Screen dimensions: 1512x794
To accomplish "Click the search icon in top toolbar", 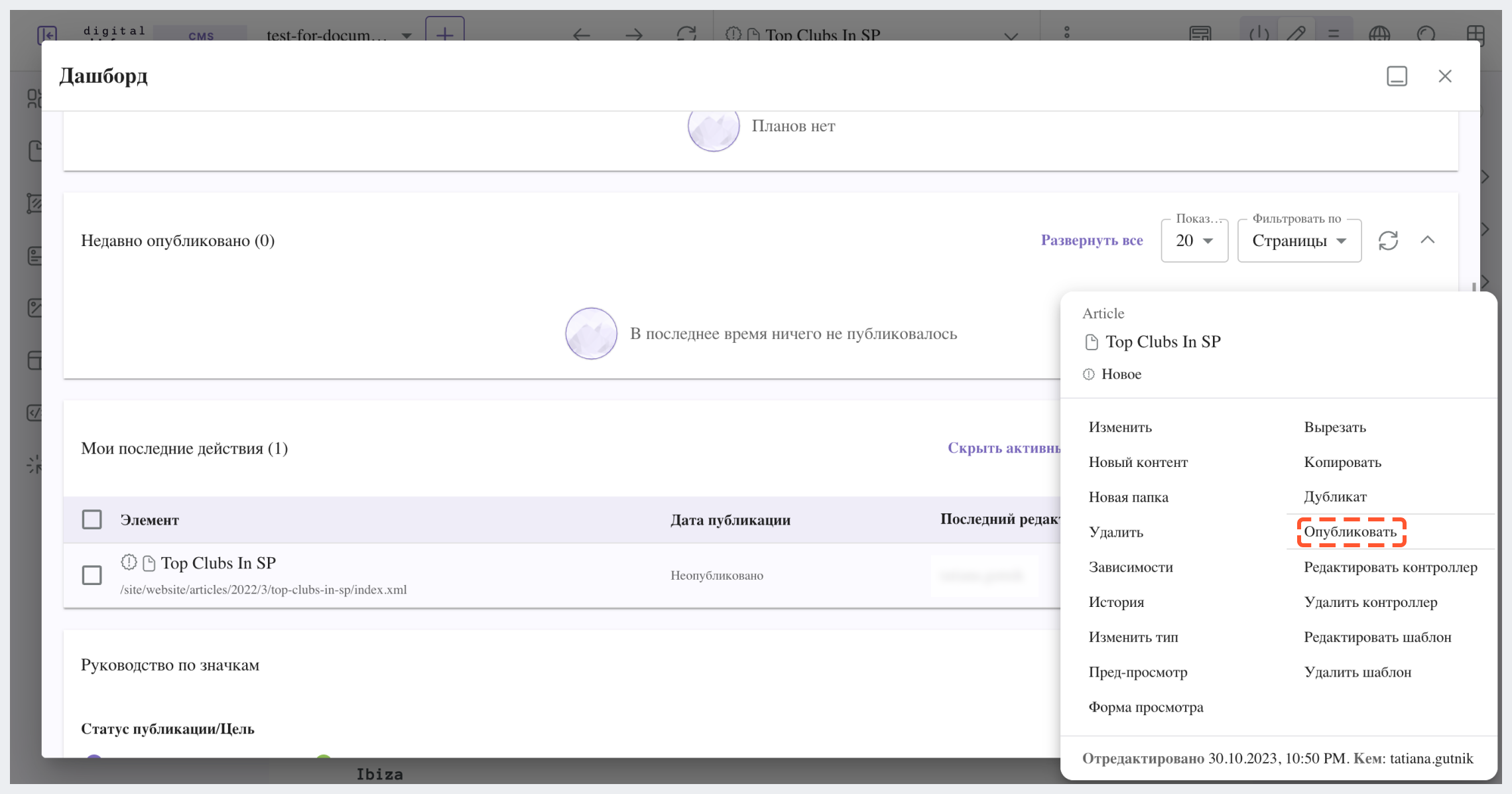I will pos(1426,34).
